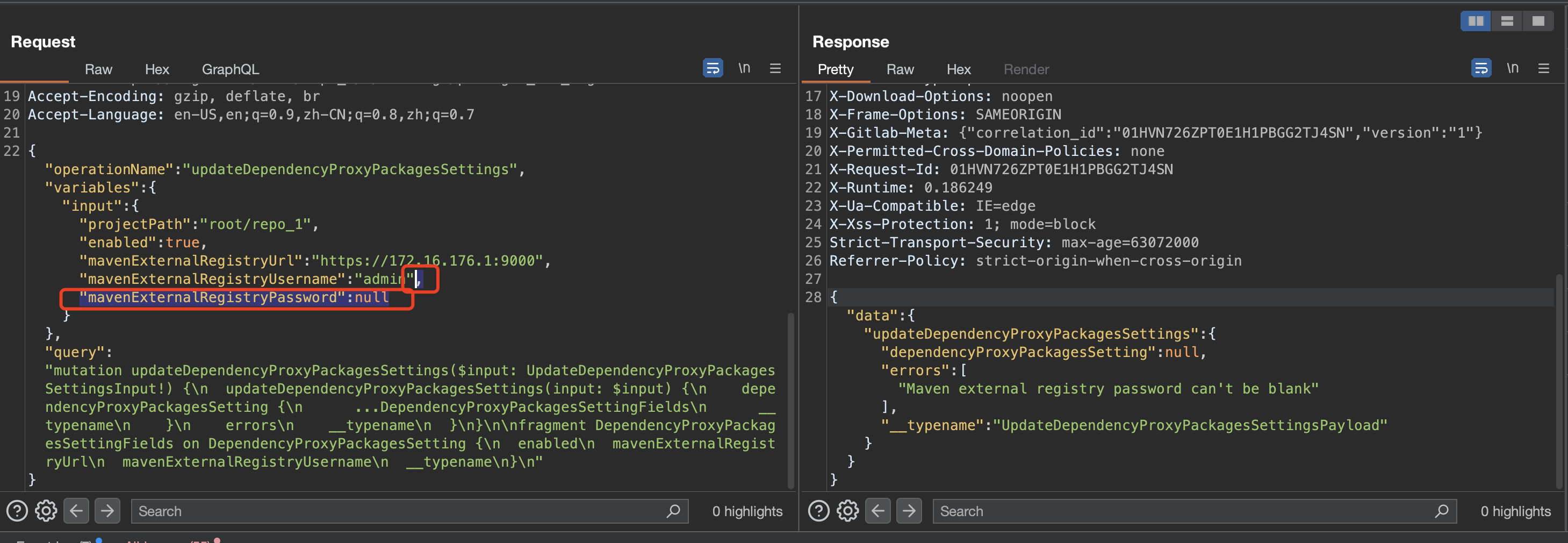Open Response search settings gear
Screen dimensions: 1568x543
click(x=848, y=511)
